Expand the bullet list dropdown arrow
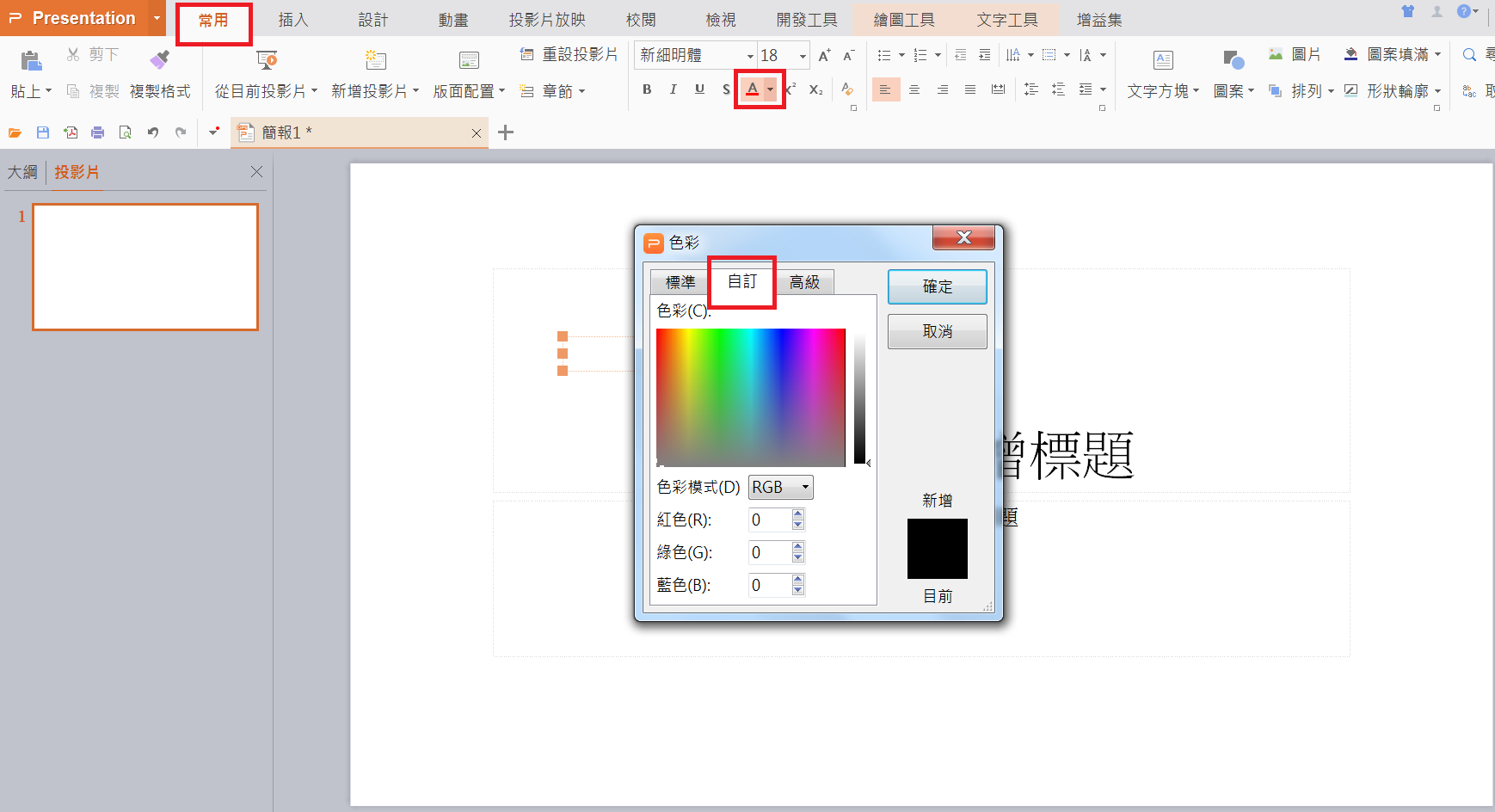This screenshot has height=812, width=1495. 901,55
